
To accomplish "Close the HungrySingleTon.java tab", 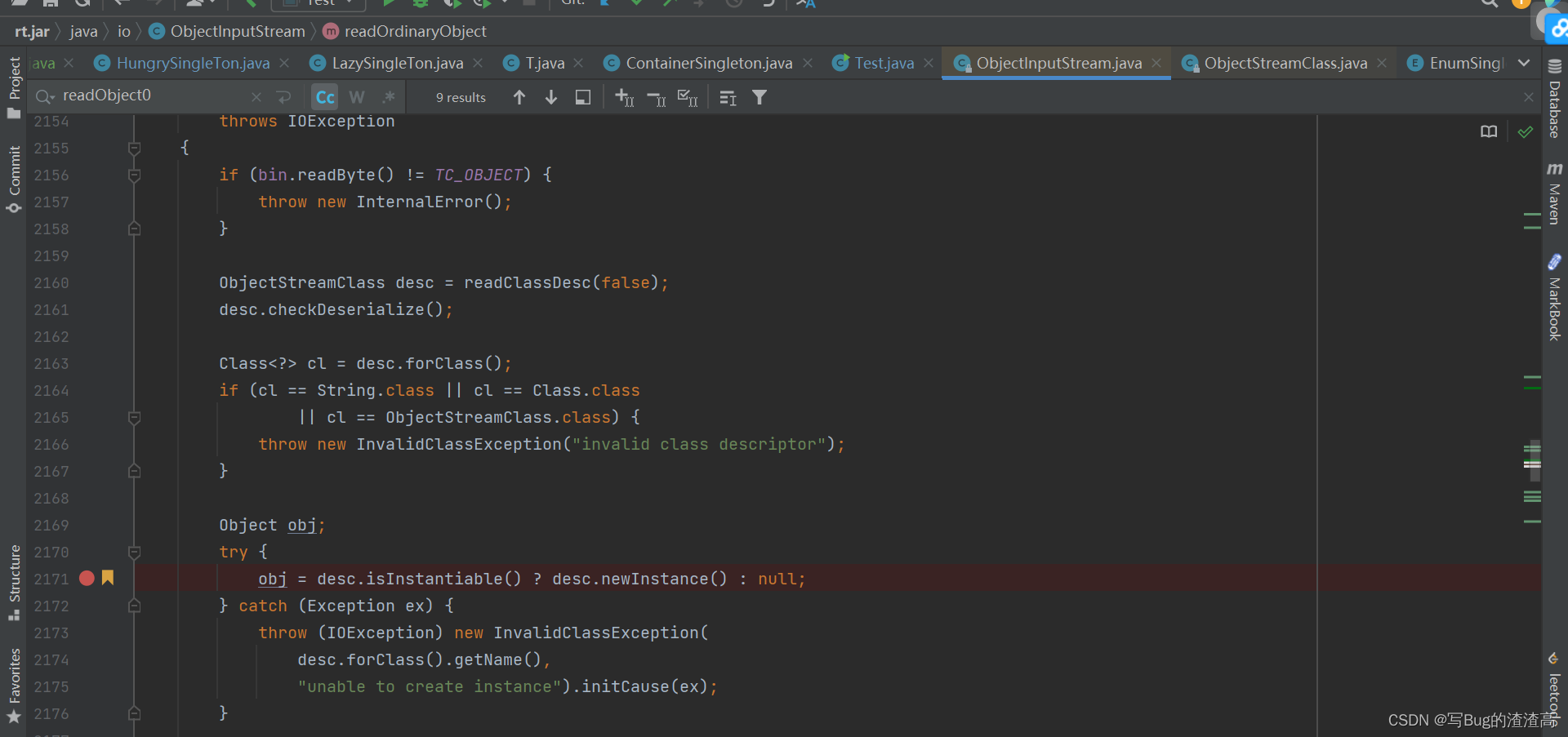I will (x=284, y=63).
